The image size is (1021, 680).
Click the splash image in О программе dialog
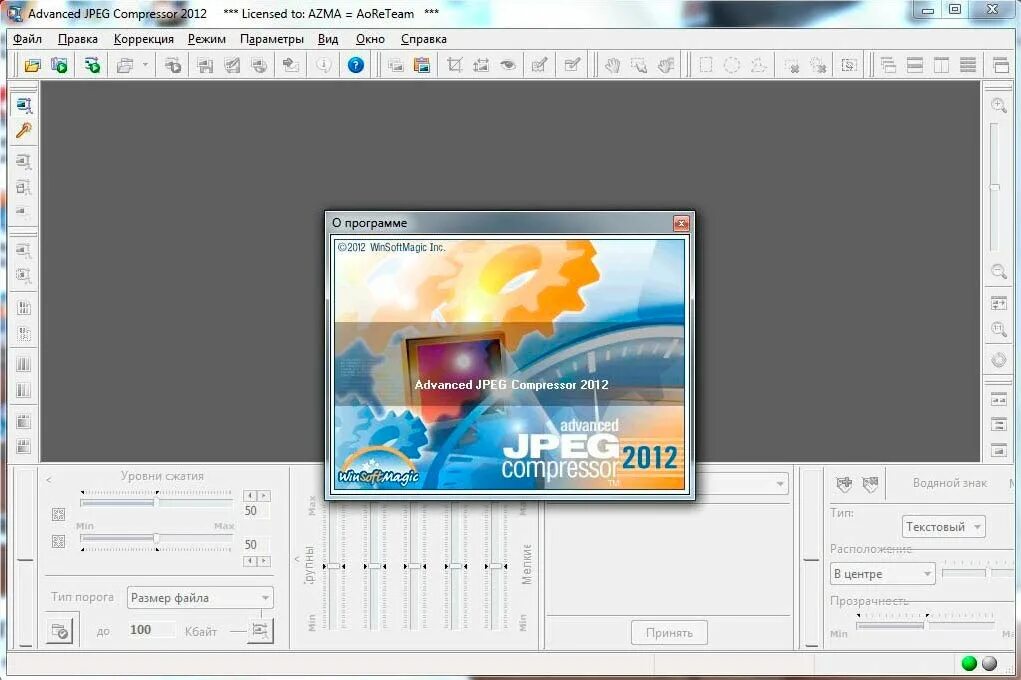510,363
